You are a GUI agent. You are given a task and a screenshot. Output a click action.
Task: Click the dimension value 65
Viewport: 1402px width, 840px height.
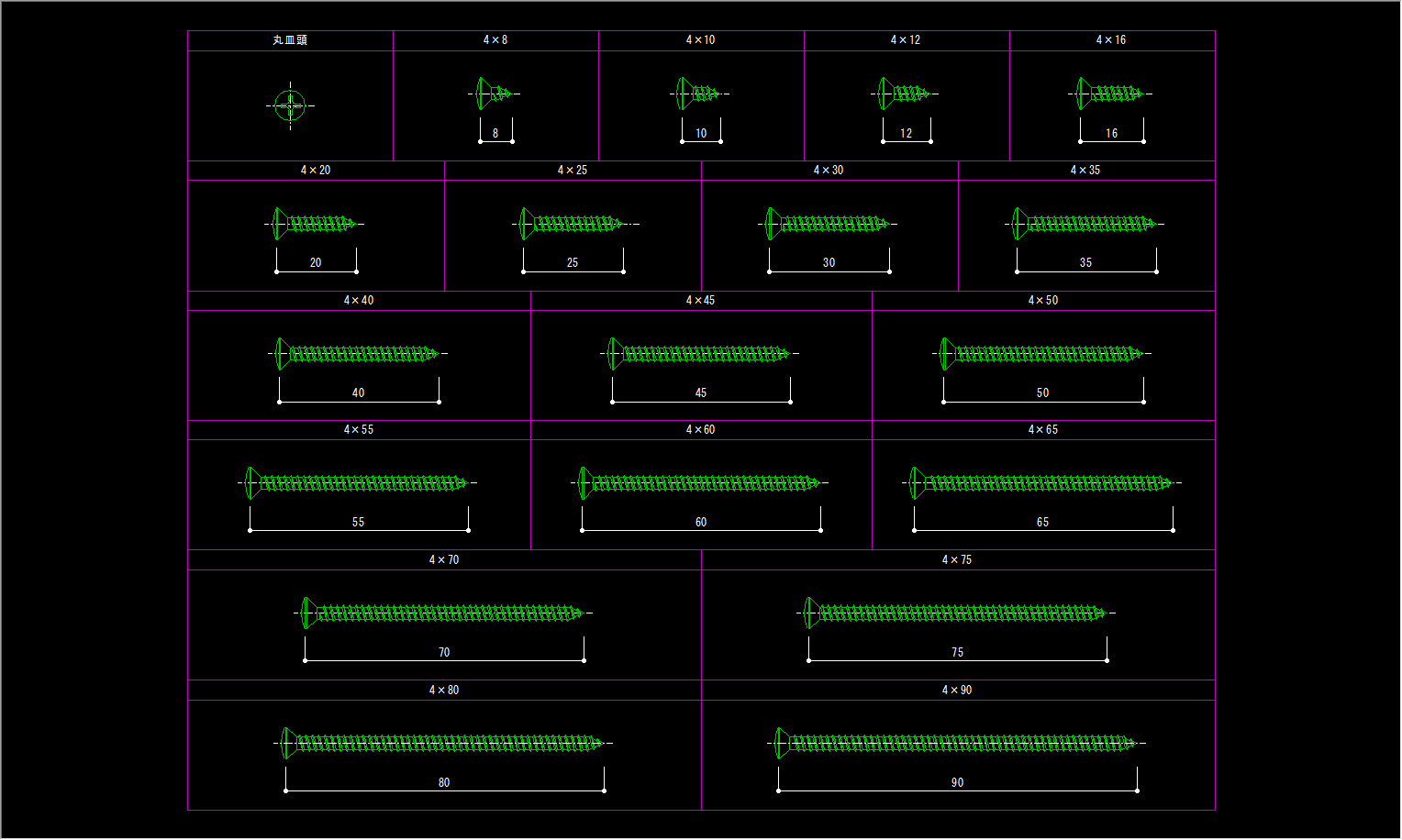1043,523
